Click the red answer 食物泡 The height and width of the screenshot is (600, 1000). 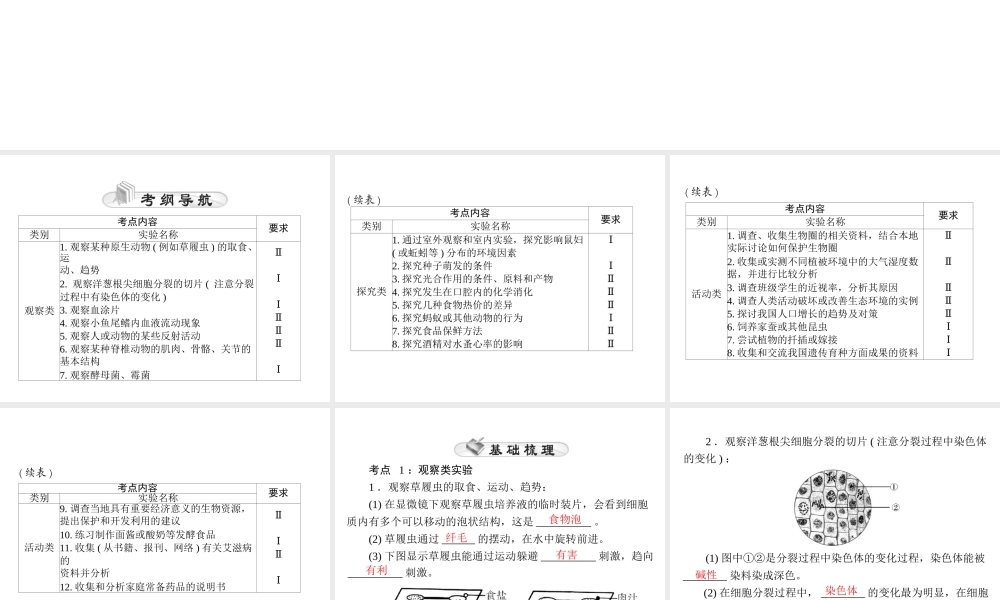pos(565,520)
